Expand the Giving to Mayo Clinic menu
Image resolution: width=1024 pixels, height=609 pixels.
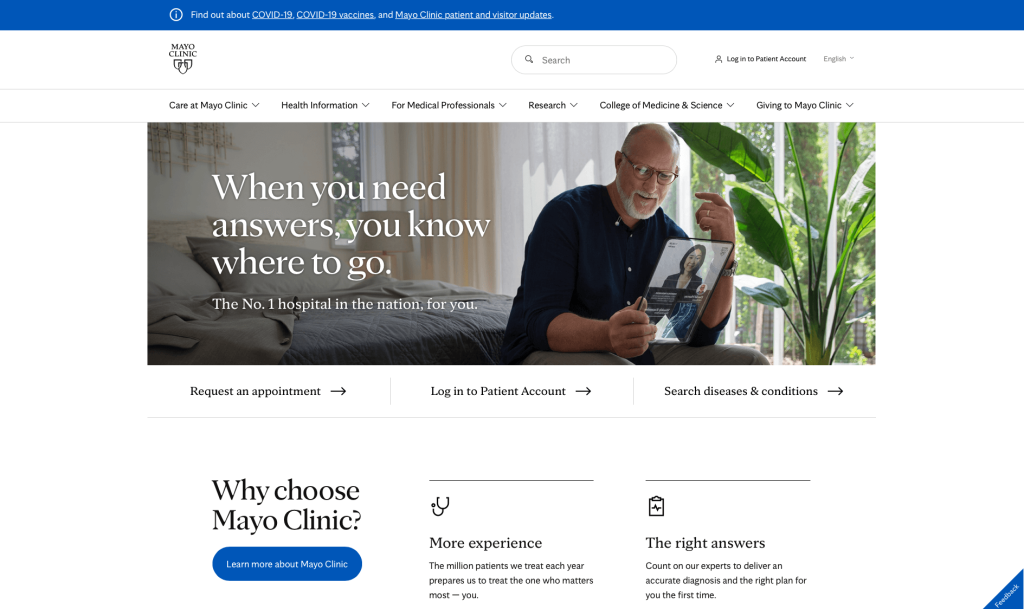805,105
